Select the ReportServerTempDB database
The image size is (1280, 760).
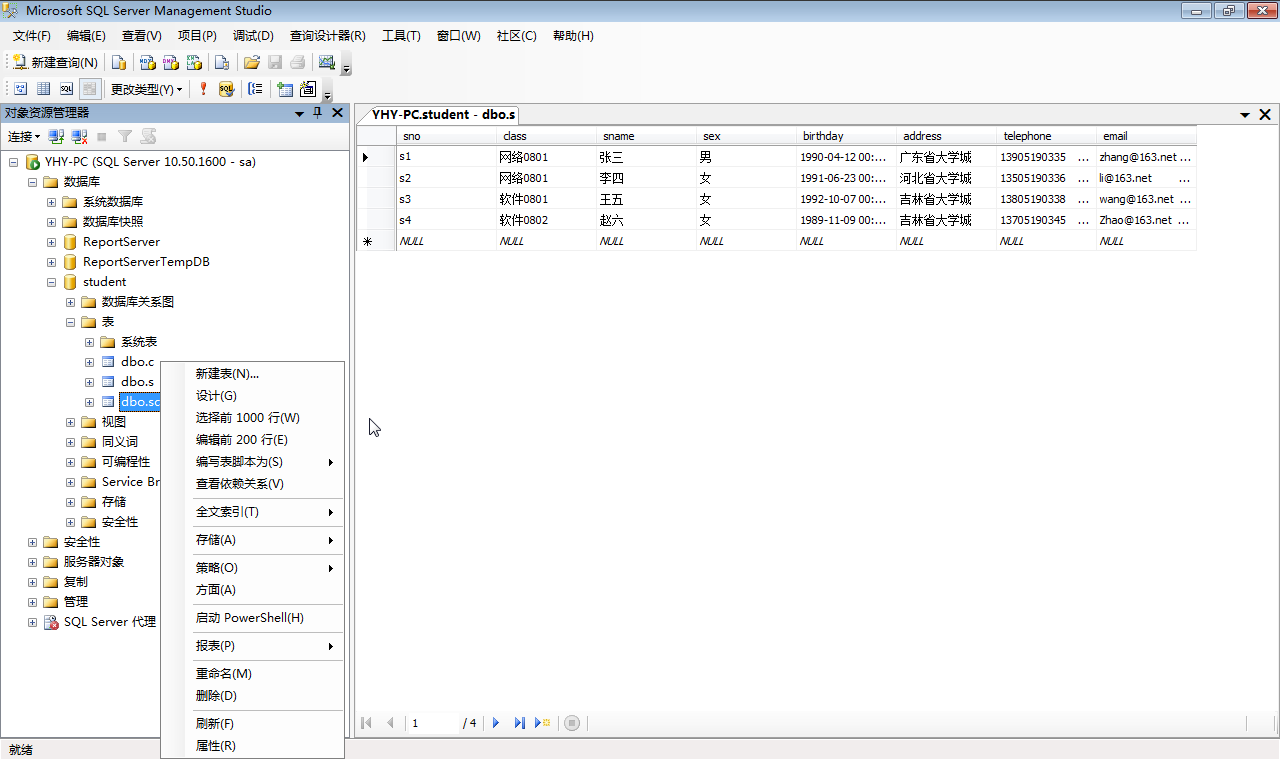point(146,262)
